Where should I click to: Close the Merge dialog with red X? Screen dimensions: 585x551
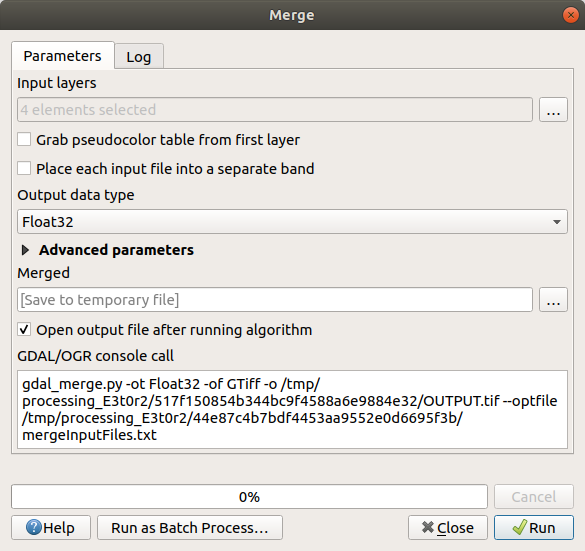[x=570, y=15]
